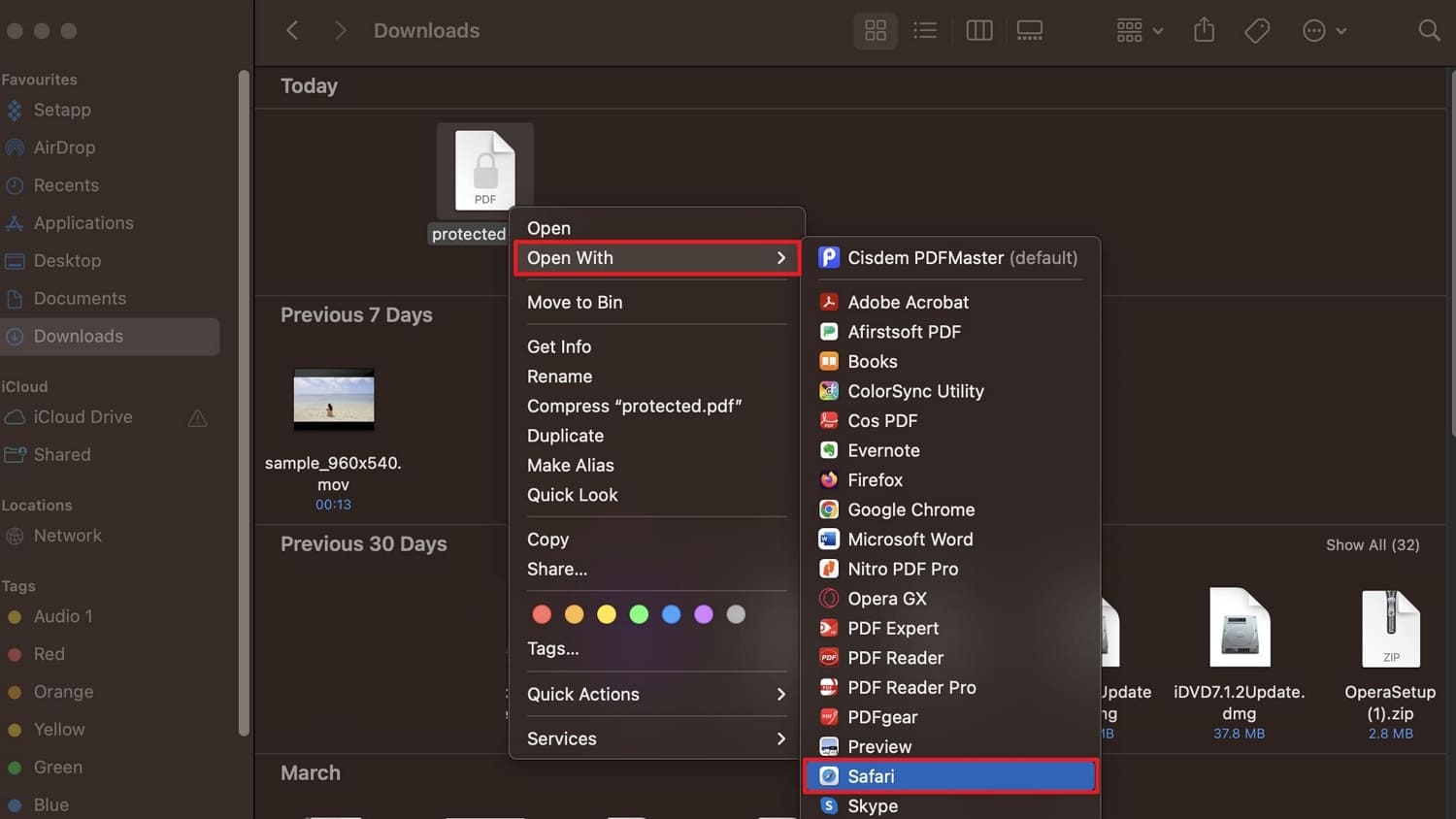Go back with the left chevron
The height and width of the screenshot is (819, 1456).
[x=292, y=31]
